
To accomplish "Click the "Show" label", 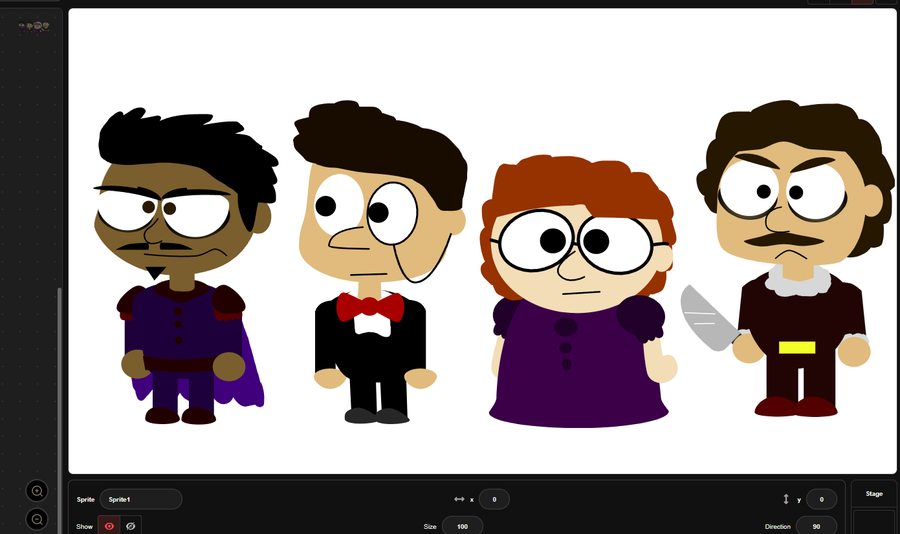I will [84, 527].
